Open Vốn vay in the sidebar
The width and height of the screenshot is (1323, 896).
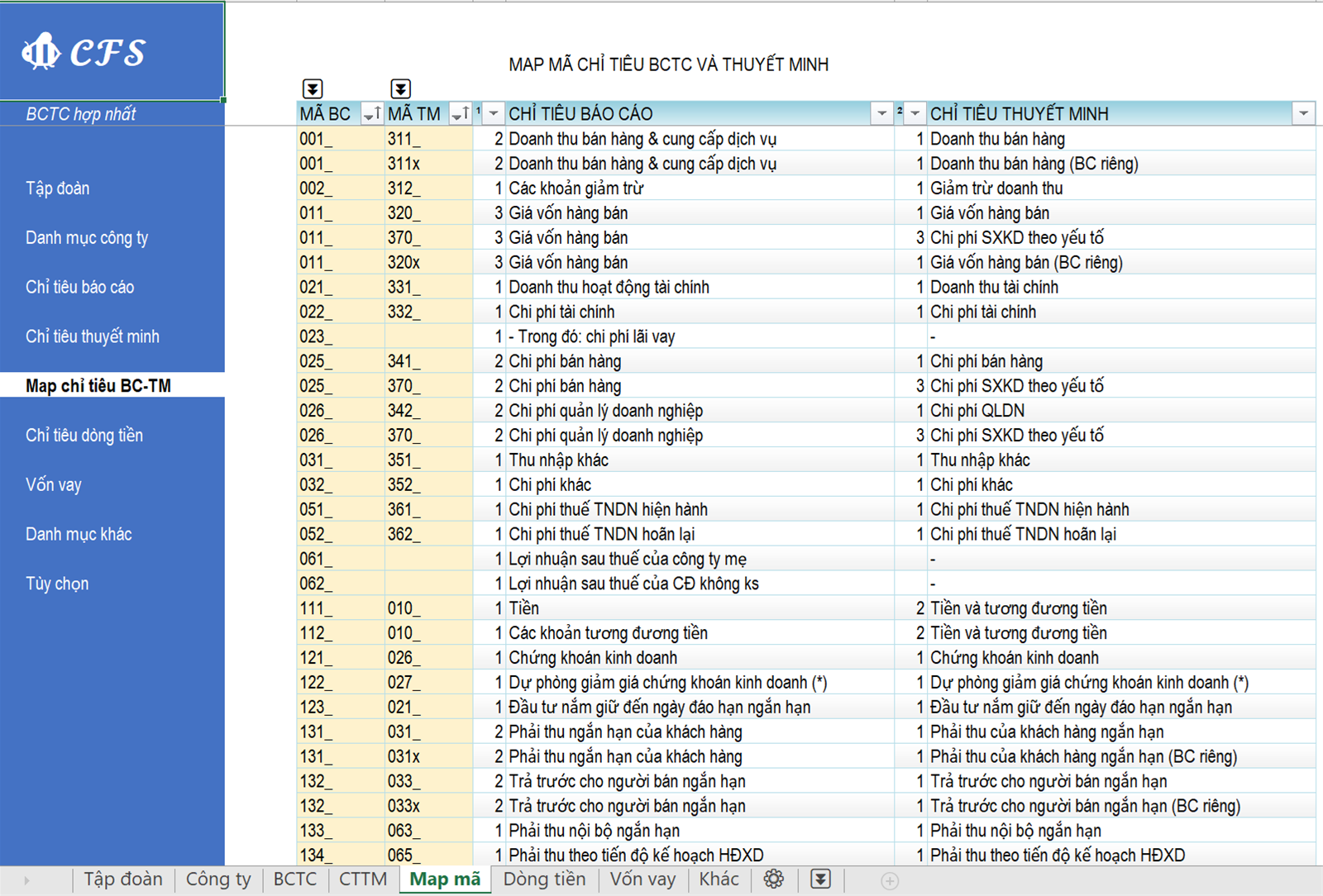tap(54, 485)
